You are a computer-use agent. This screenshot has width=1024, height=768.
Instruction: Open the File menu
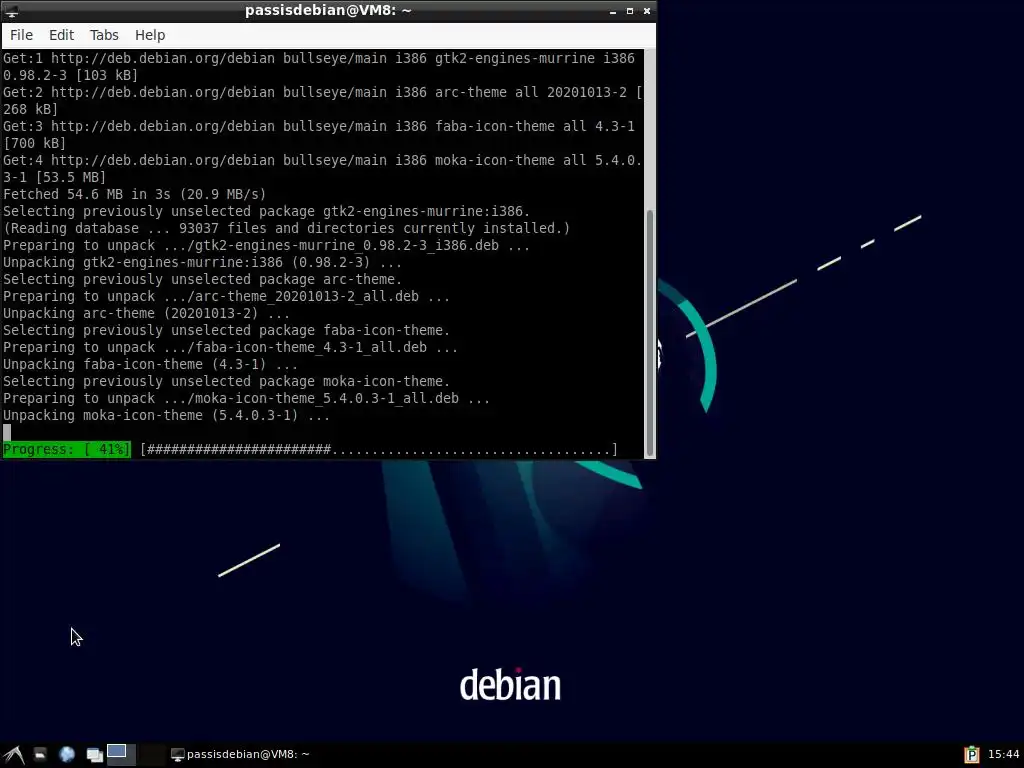click(x=22, y=35)
